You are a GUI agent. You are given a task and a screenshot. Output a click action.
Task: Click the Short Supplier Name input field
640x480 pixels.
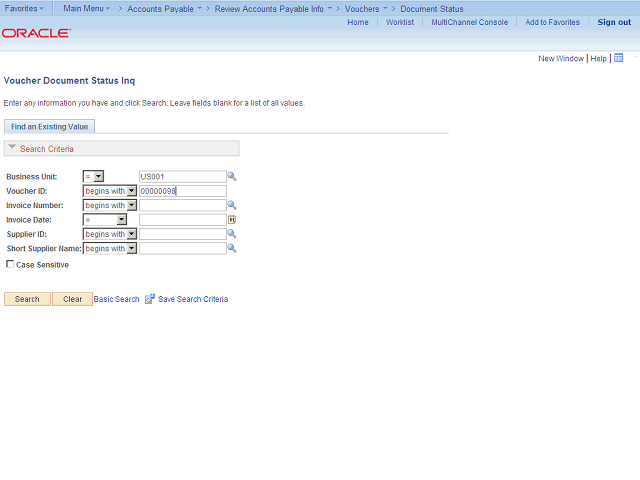point(183,248)
